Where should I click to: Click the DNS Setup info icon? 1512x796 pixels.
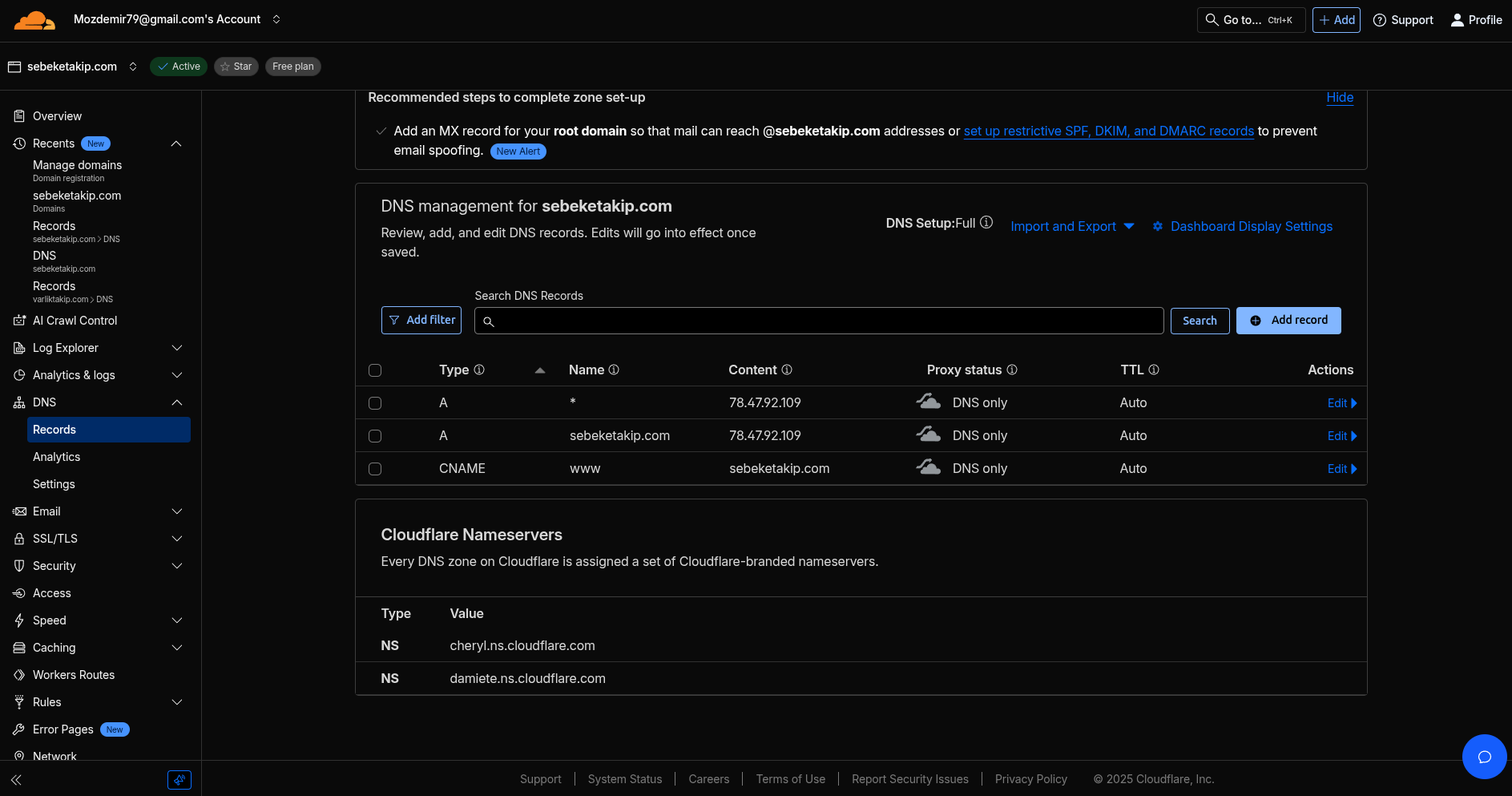[986, 222]
